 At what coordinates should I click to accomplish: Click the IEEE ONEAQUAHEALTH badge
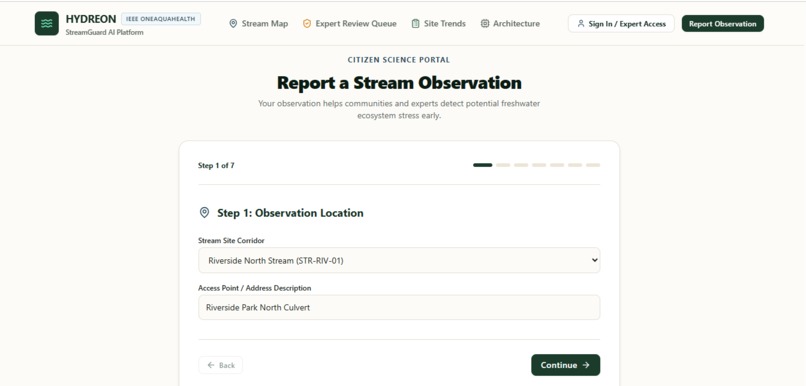161,19
